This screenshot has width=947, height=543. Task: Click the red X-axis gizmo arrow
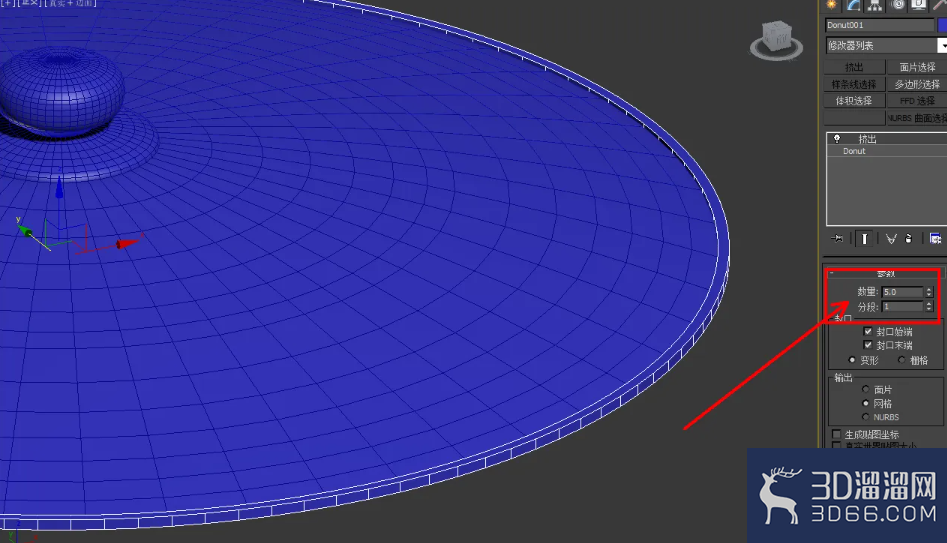pos(127,243)
